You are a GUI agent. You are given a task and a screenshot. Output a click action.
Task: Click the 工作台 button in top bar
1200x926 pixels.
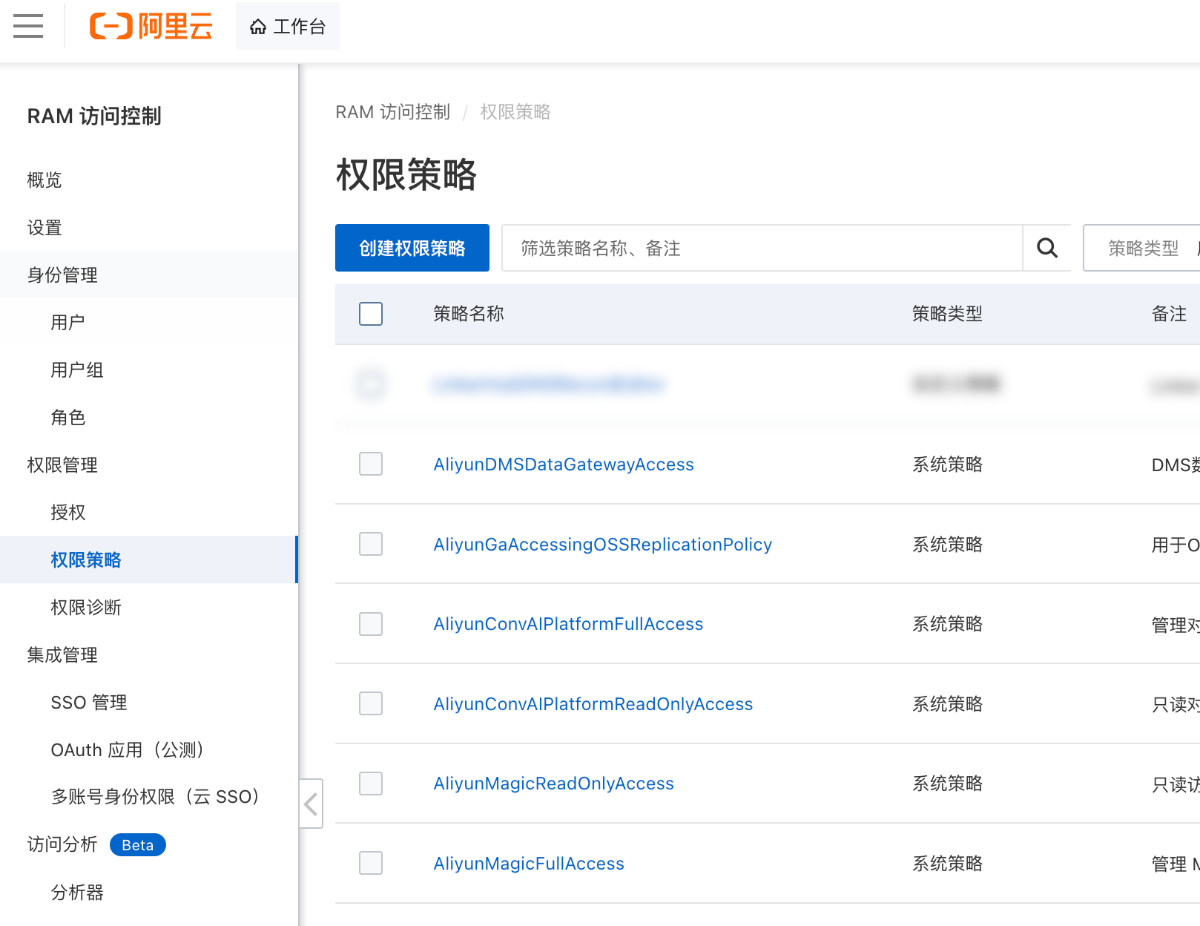pos(288,27)
